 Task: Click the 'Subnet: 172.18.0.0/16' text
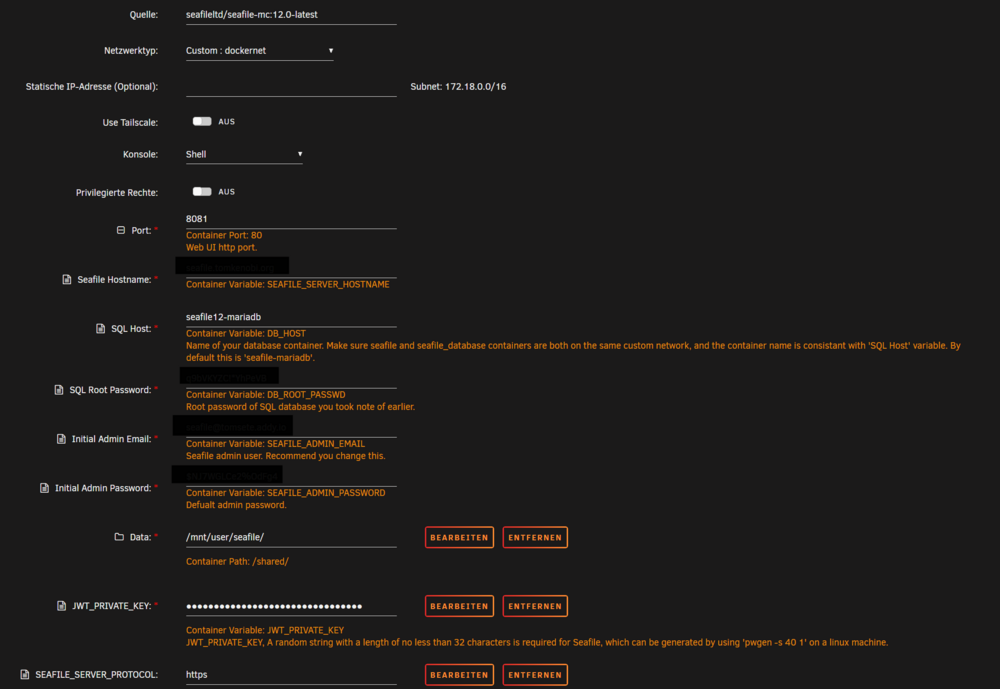tap(458, 87)
